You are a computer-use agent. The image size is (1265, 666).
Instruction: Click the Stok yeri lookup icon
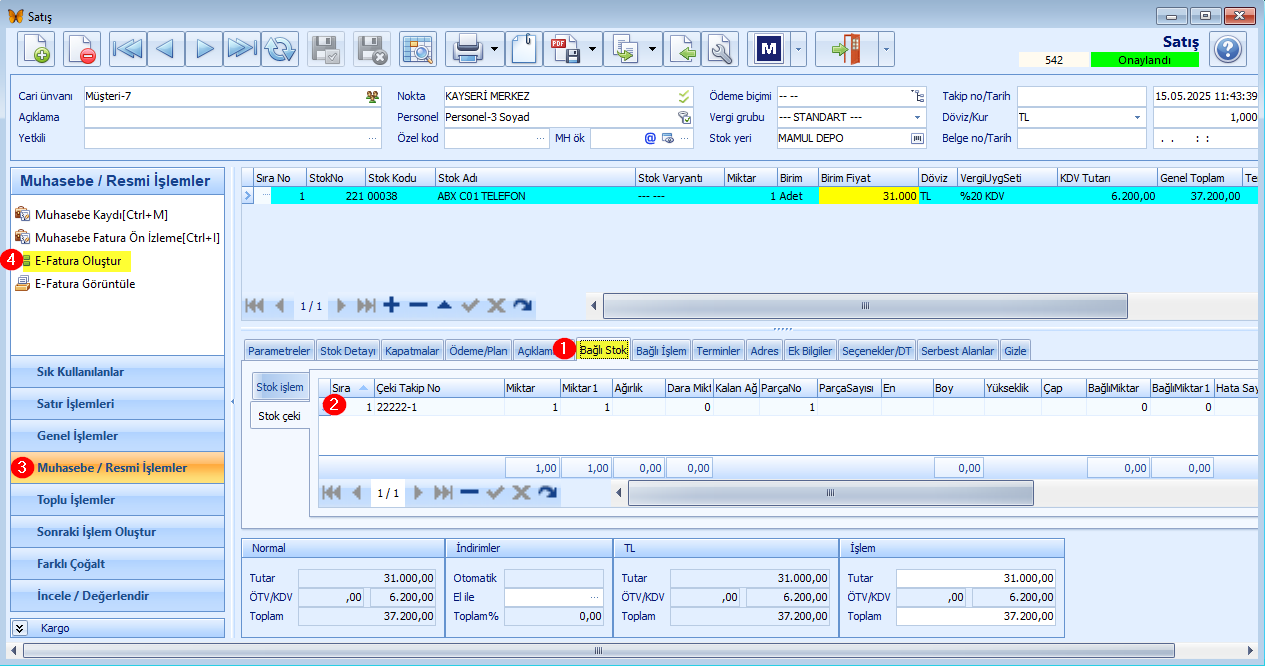(916, 138)
